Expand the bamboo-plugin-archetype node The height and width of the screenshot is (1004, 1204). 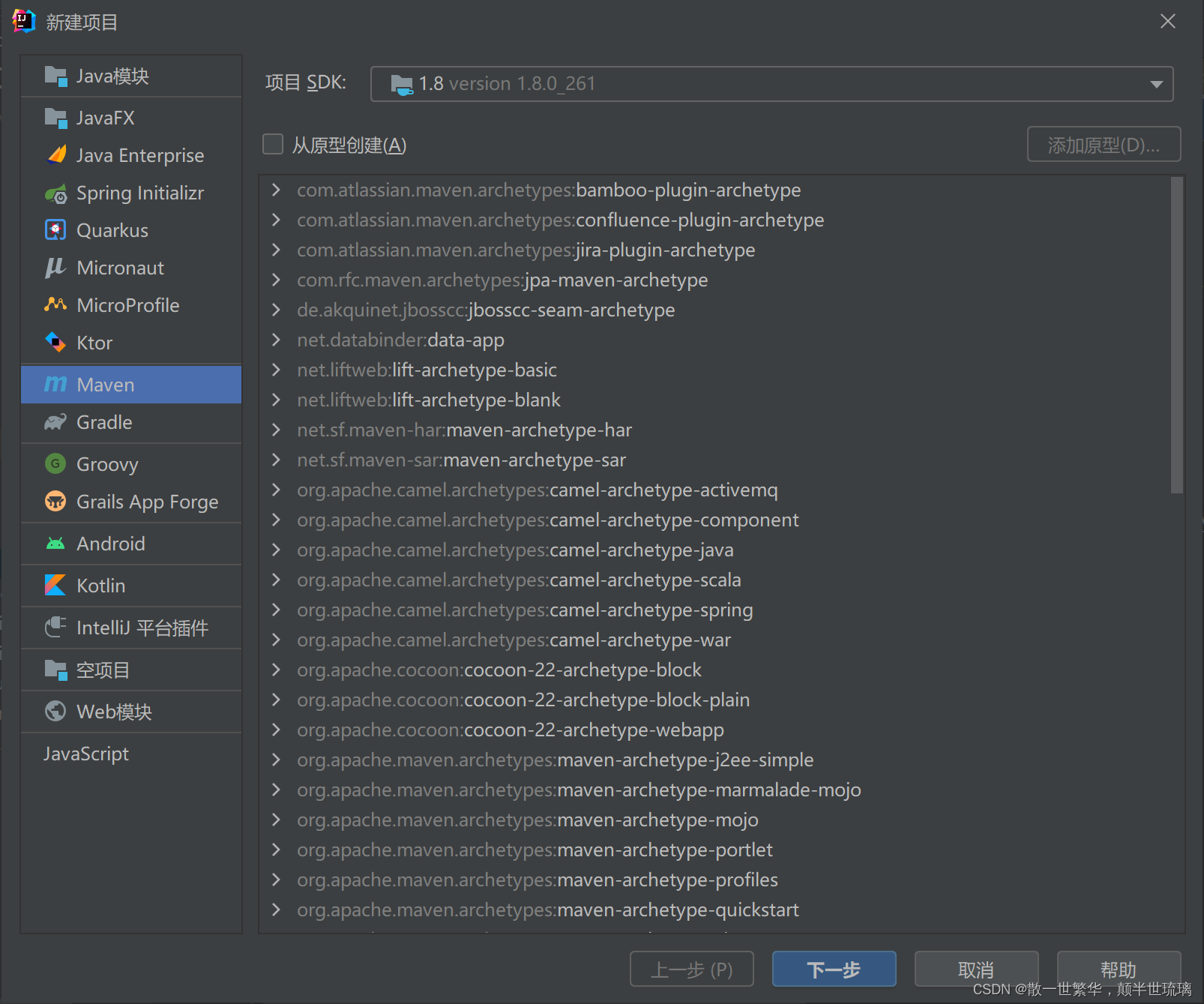pyautogui.click(x=276, y=190)
